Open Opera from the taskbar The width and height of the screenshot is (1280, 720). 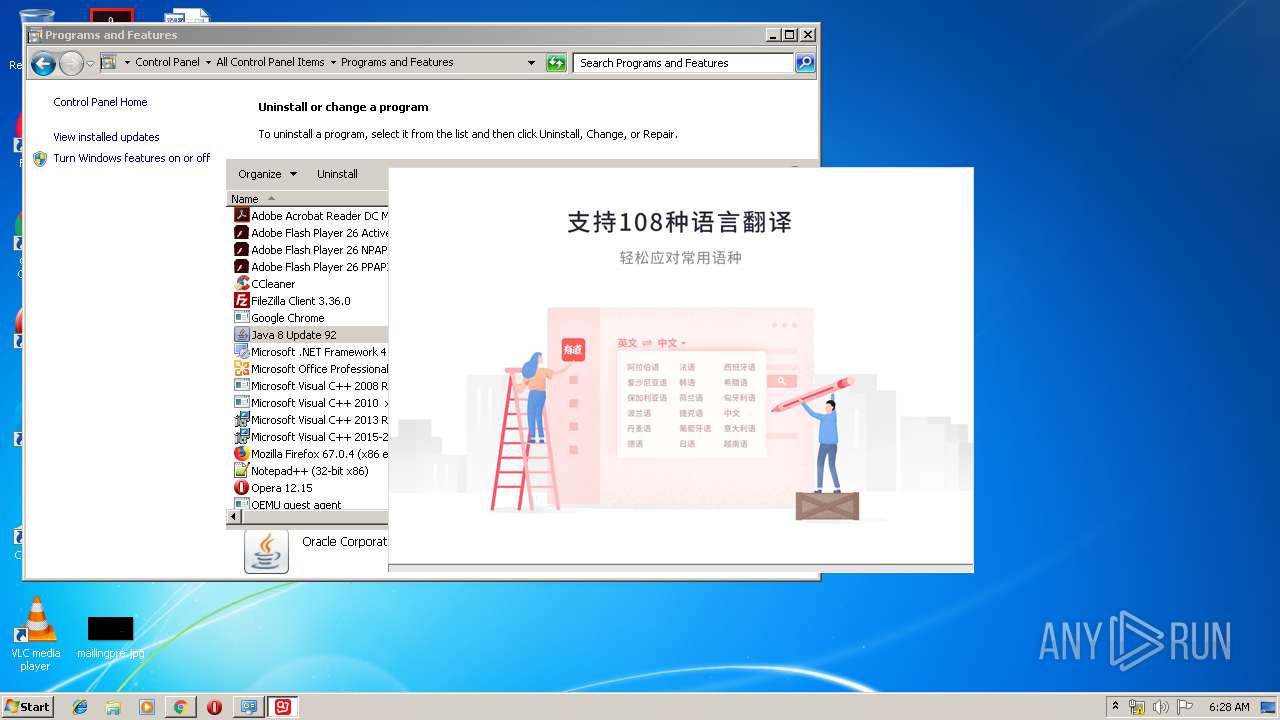214,707
